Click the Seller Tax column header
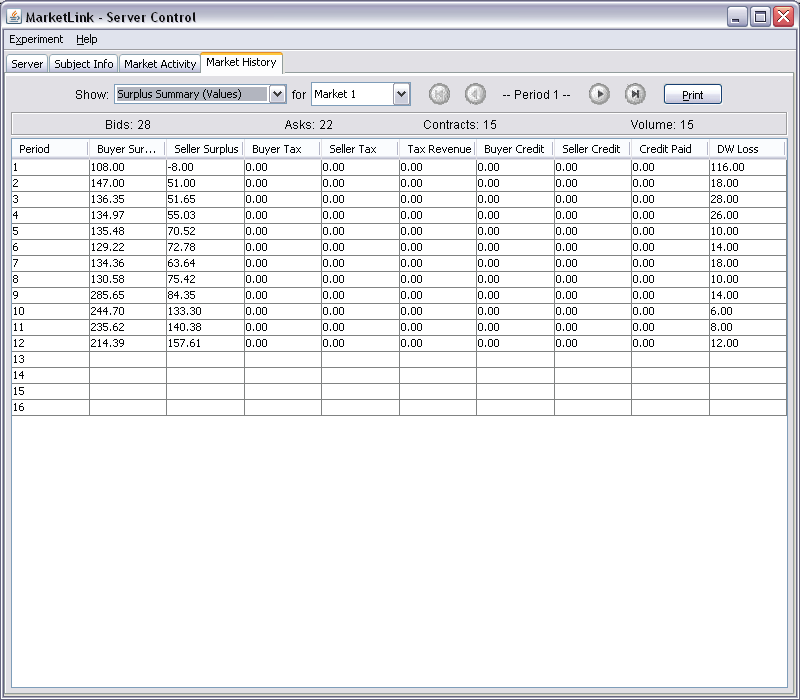This screenshot has width=800, height=700. tap(360, 149)
